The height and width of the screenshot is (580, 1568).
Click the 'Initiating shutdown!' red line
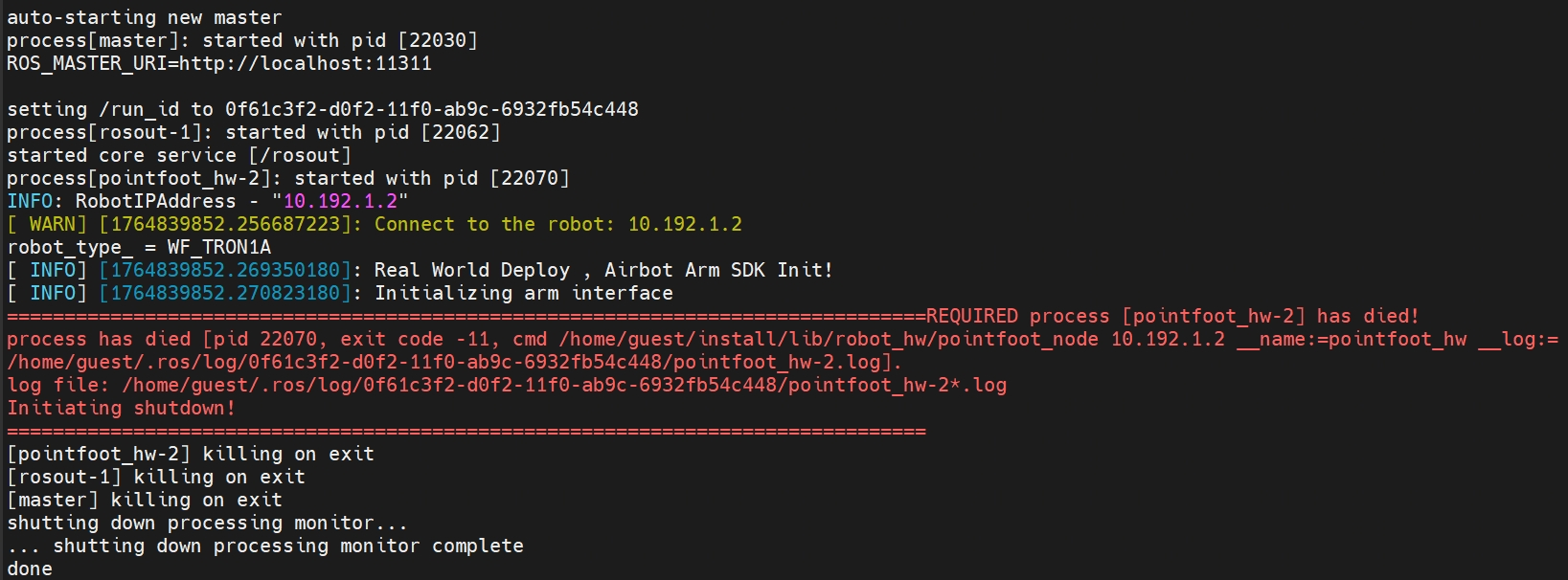[x=122, y=408]
